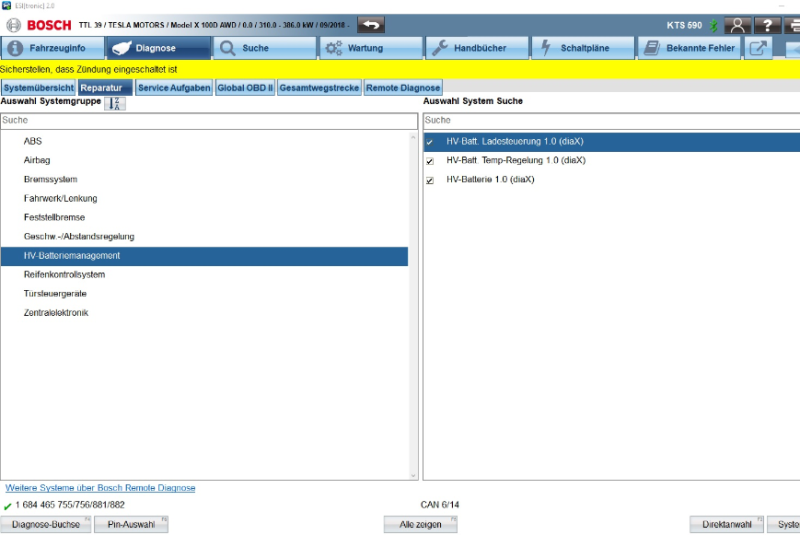Switch to the Global OBD II tab

click(x=245, y=88)
